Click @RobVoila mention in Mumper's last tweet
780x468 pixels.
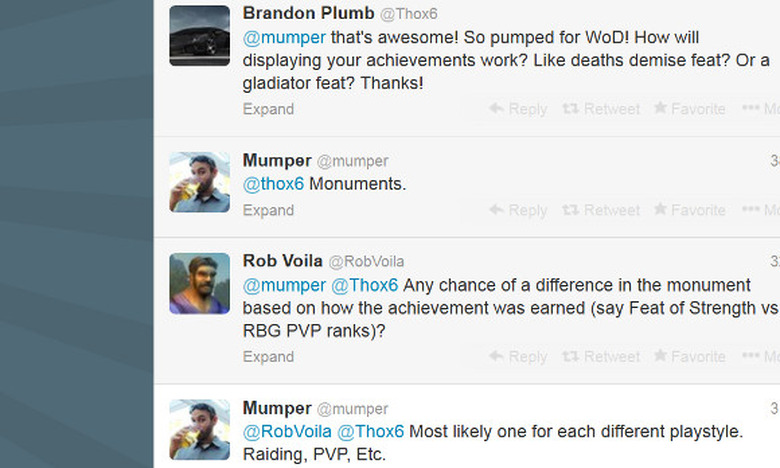pyautogui.click(x=287, y=432)
